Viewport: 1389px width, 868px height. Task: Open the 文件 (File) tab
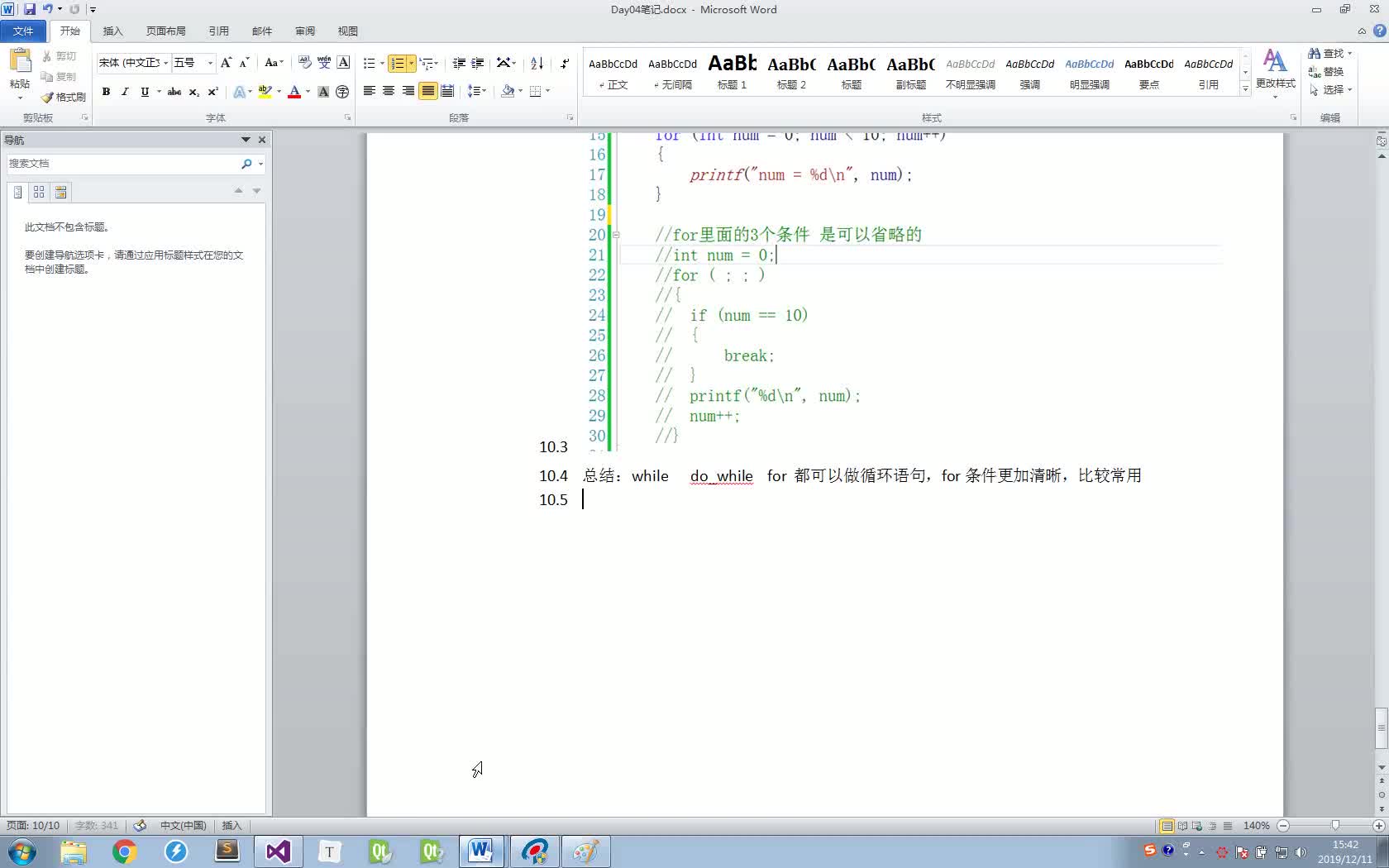[x=23, y=31]
